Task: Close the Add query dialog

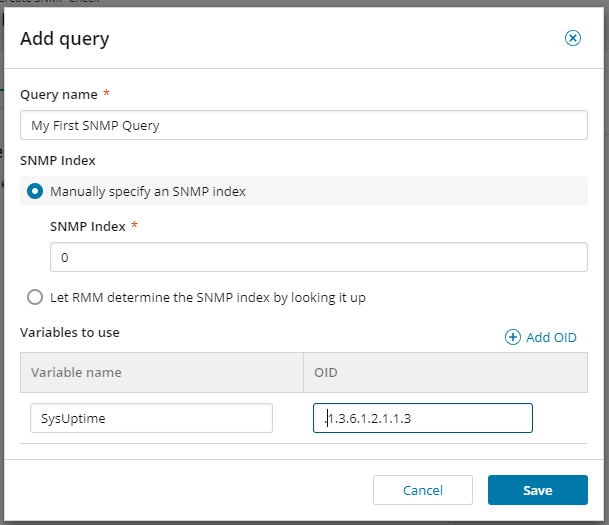Action: [x=572, y=38]
